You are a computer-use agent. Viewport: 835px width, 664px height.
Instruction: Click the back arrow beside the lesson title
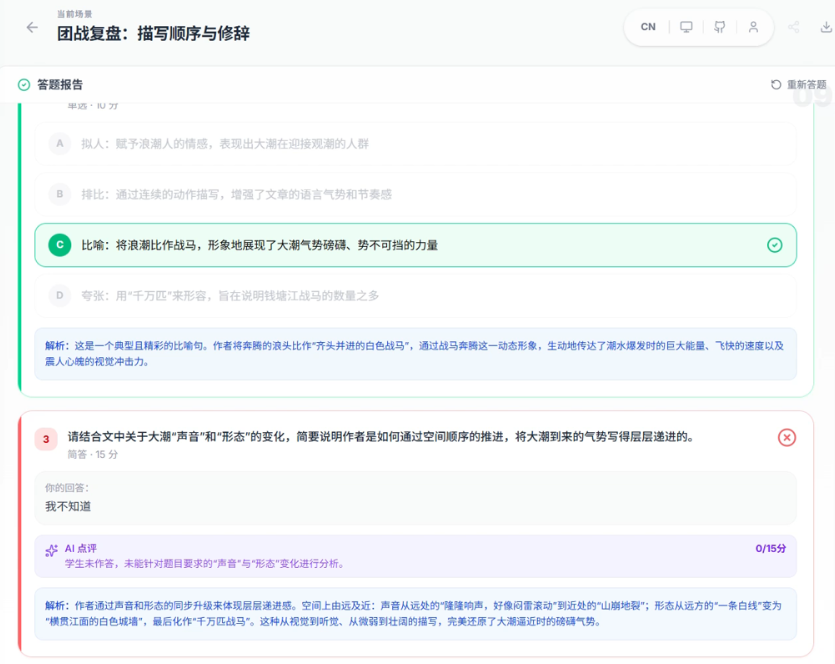(31, 26)
